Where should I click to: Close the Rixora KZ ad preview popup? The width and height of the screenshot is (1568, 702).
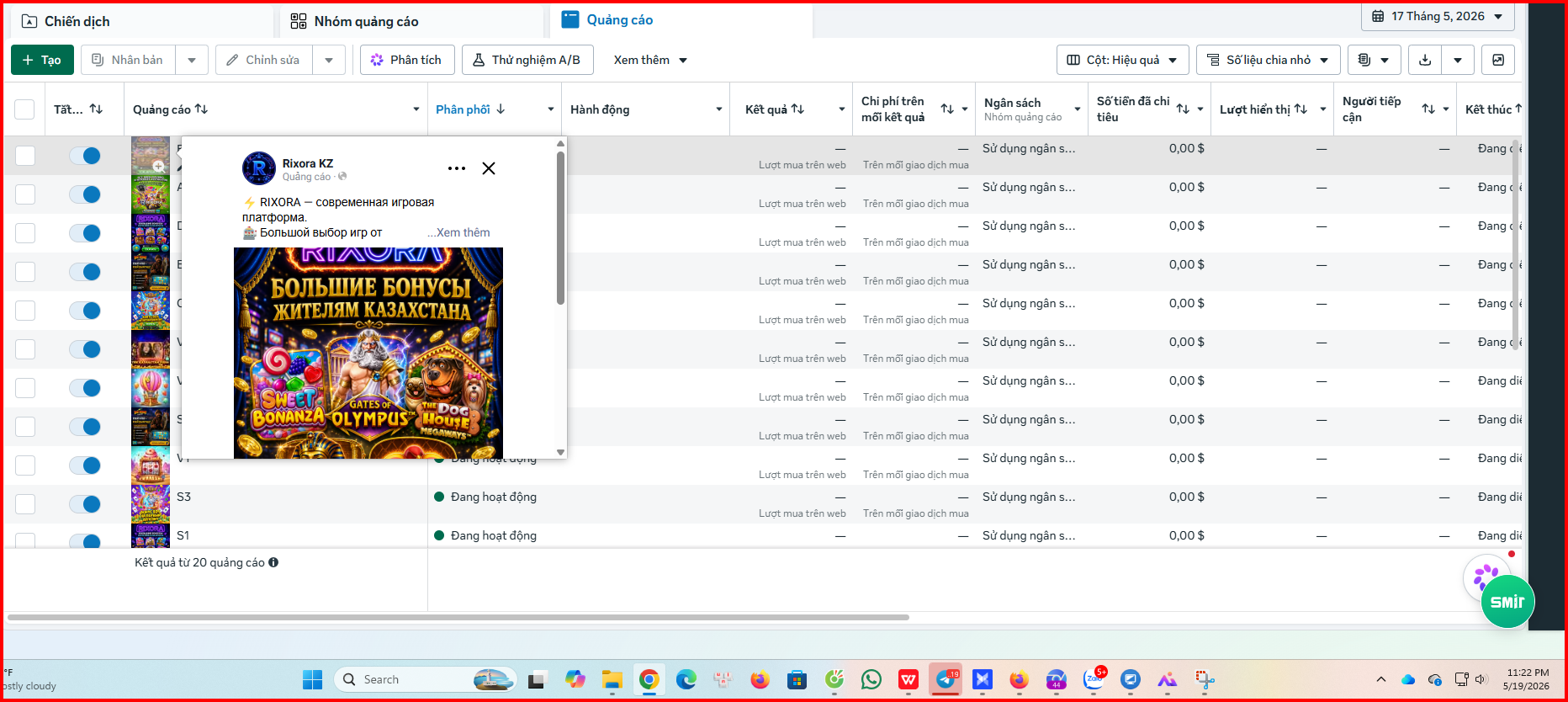(x=489, y=168)
